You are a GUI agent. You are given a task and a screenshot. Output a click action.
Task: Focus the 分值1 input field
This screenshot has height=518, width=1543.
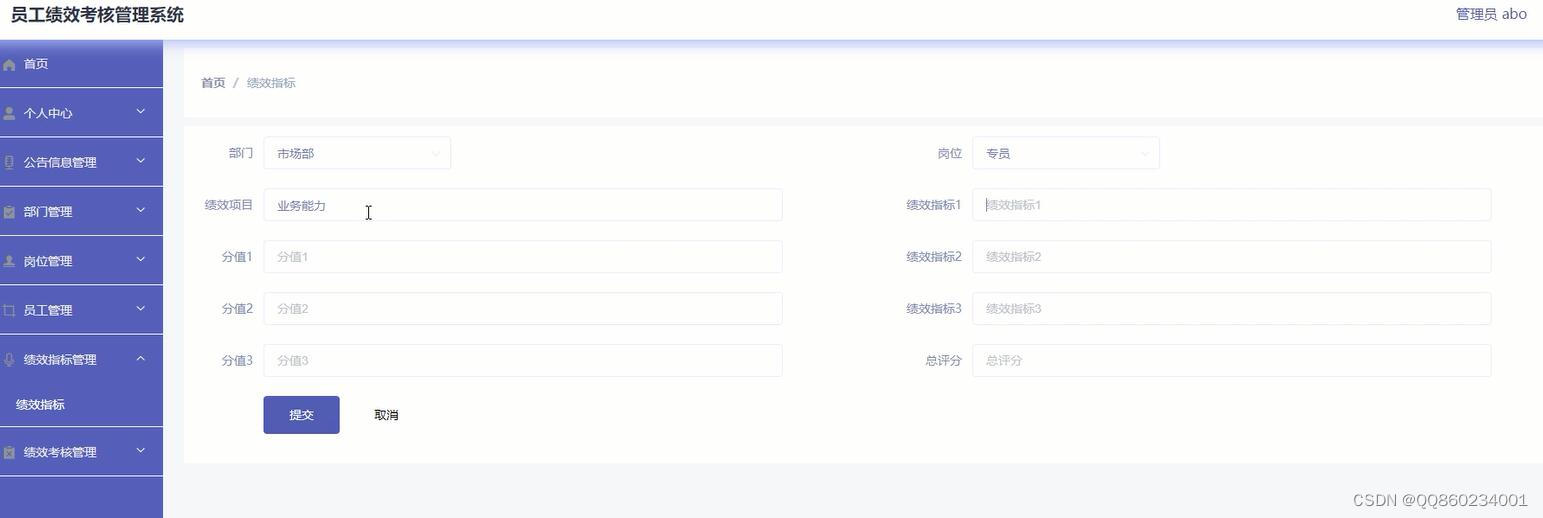pyautogui.click(x=523, y=257)
